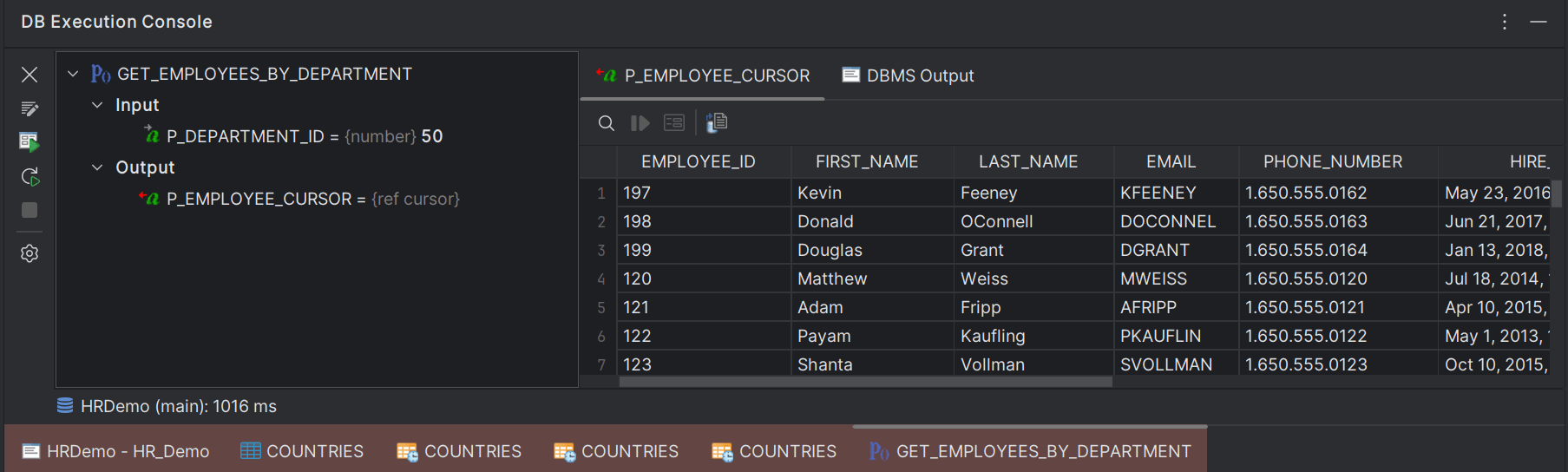The width and height of the screenshot is (1568, 472).
Task: Click the fetch next rows icon
Action: 640,123
